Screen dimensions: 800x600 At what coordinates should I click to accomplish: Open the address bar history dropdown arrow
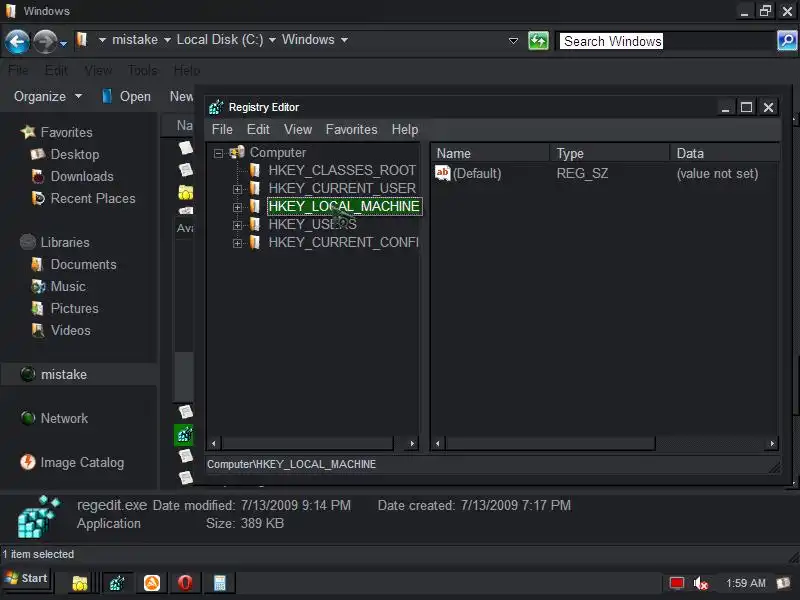[513, 40]
